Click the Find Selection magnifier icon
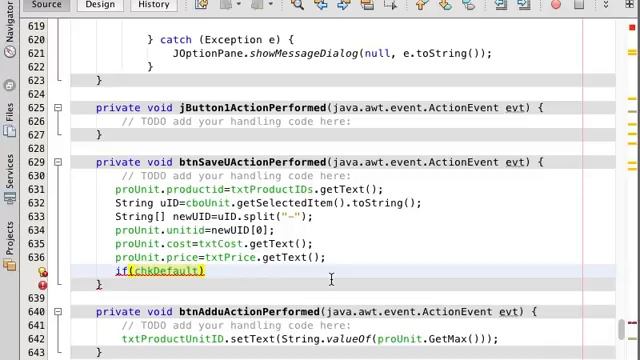 tap(297, 4)
